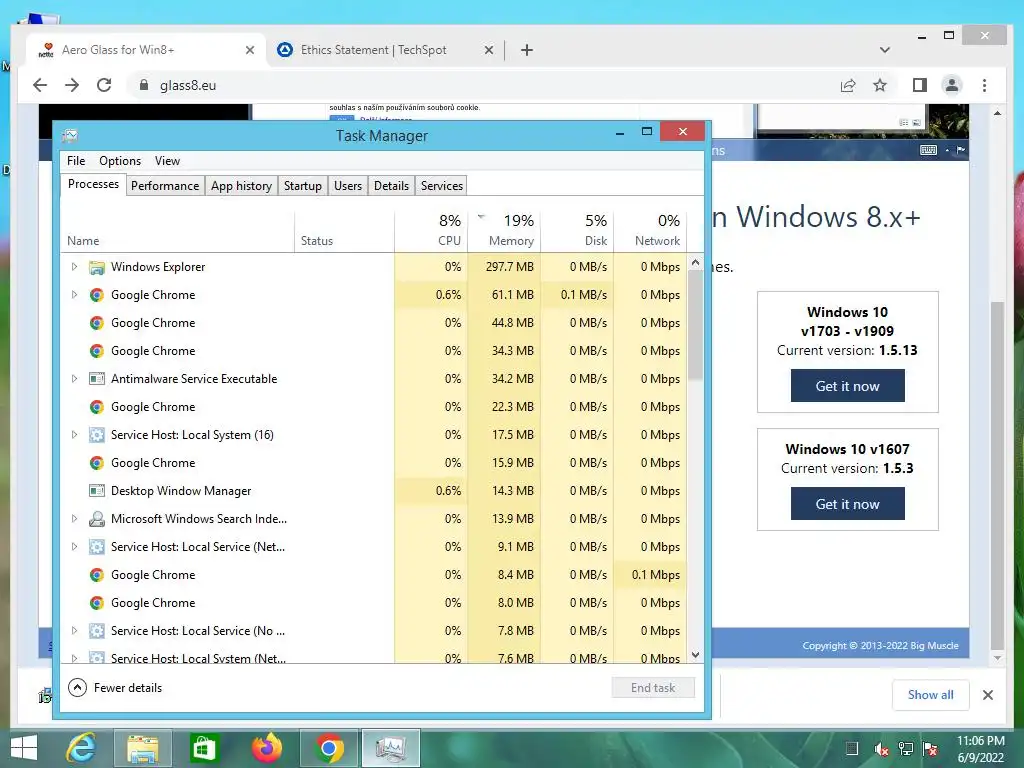The height and width of the screenshot is (768, 1024).
Task: Switch to Ethics Statement | TechSpot tab
Action: click(384, 50)
